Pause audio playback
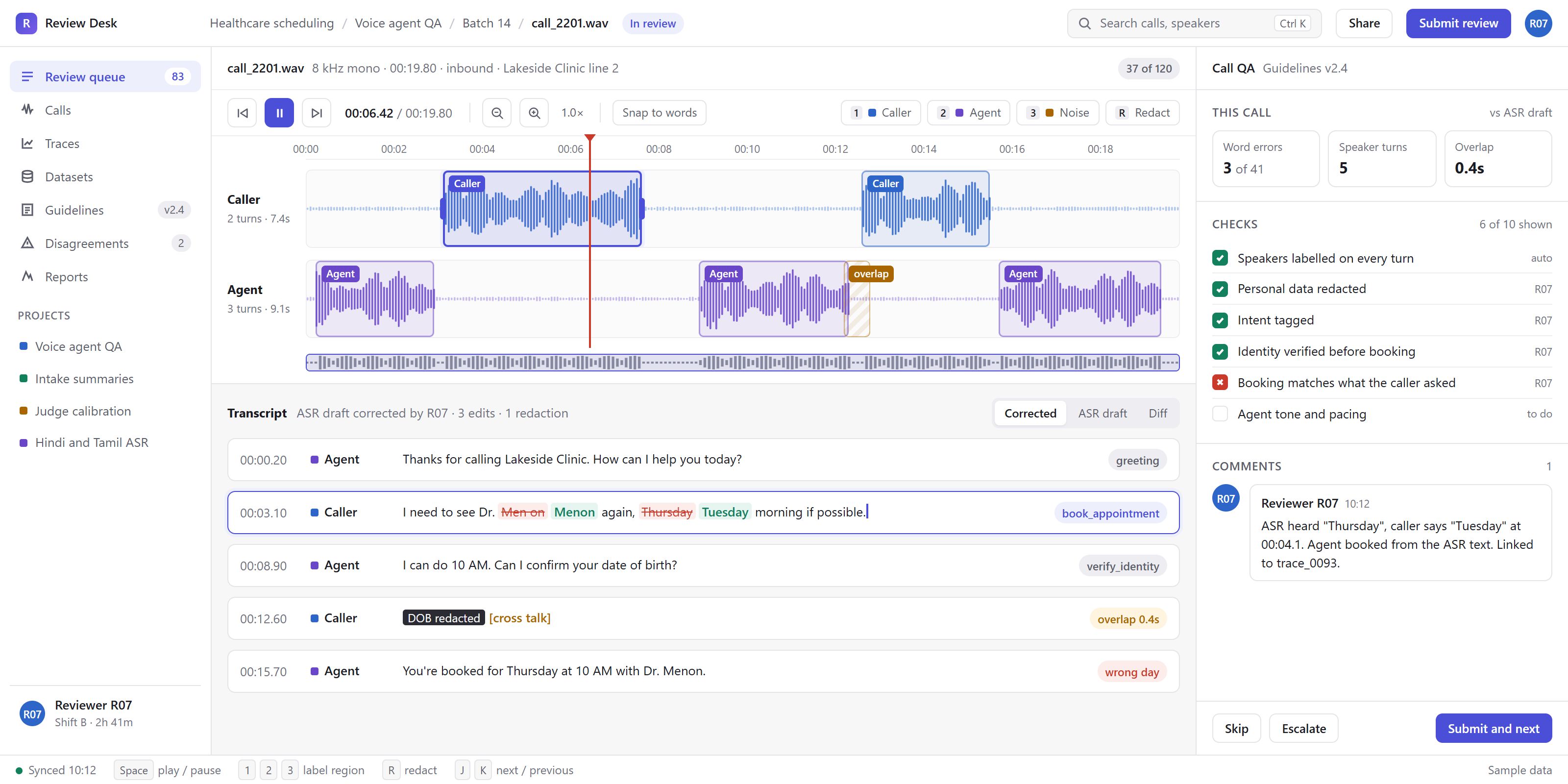The image size is (1568, 784). (279, 113)
